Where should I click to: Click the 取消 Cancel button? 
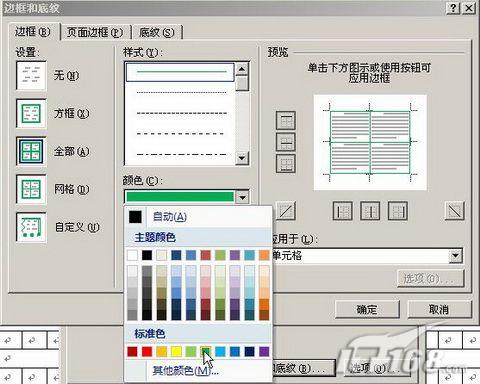(439, 310)
